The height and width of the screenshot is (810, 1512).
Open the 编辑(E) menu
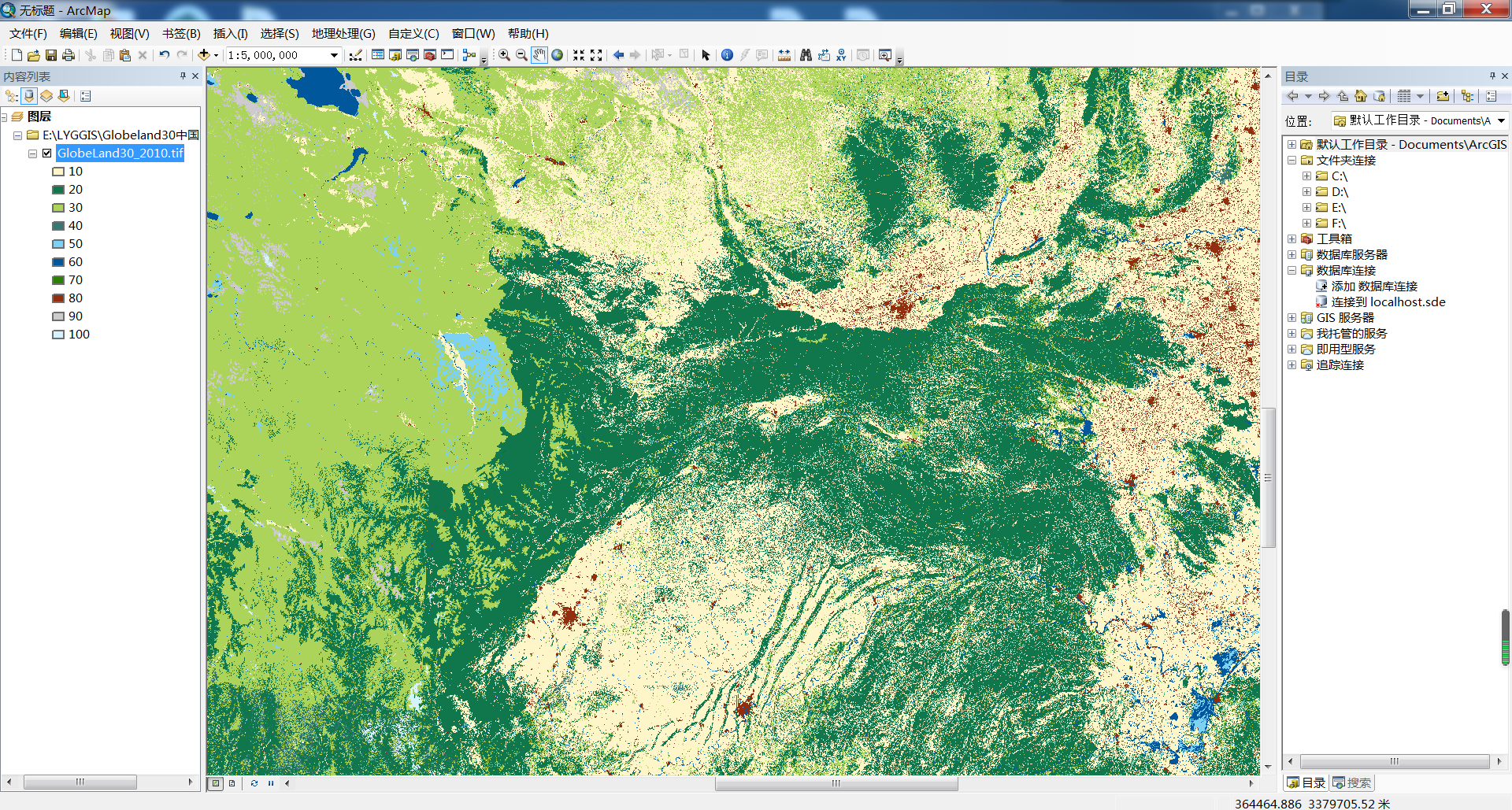click(x=79, y=33)
